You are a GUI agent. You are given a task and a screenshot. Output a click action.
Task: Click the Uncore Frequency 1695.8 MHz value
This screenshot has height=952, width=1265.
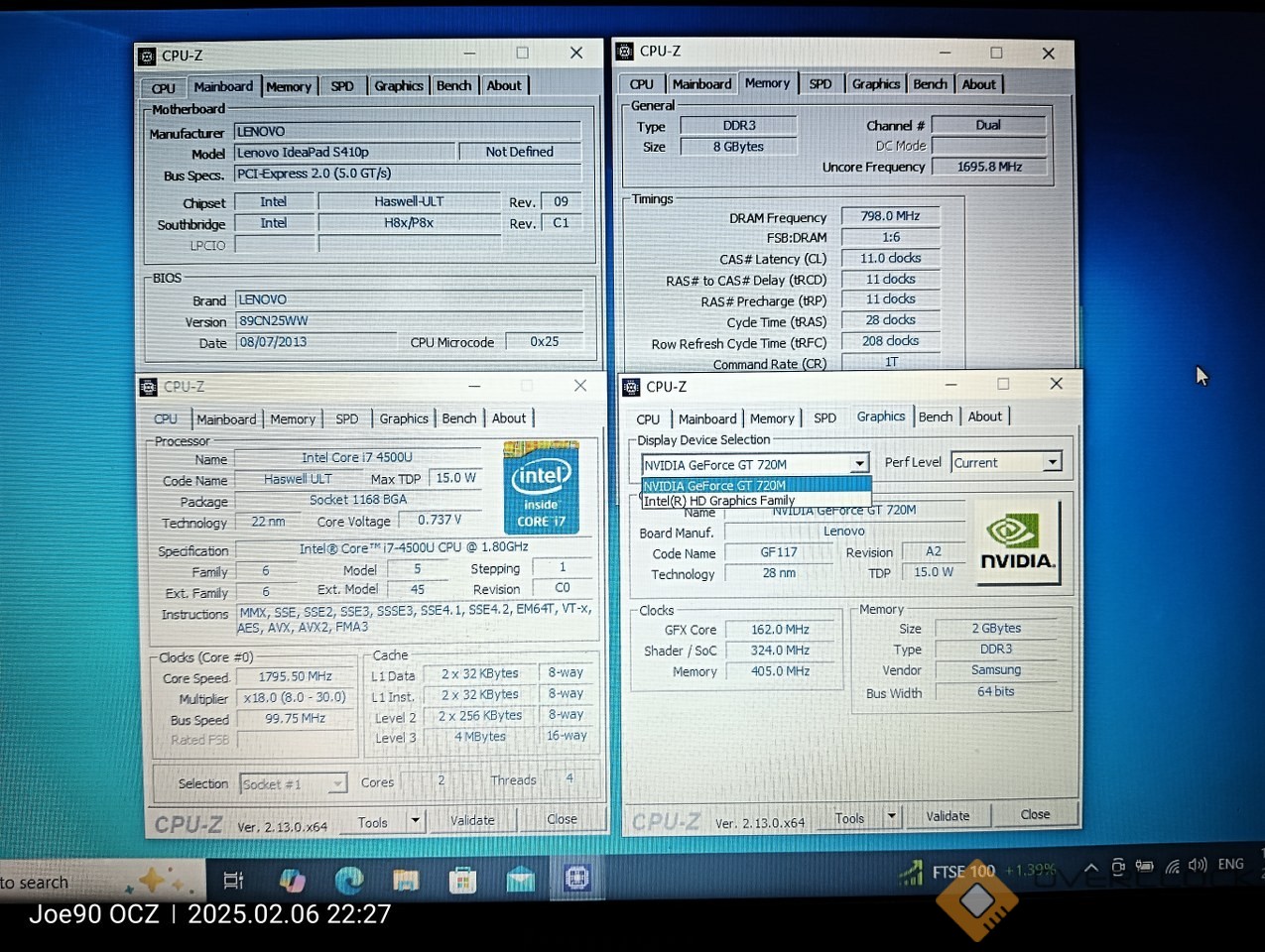(x=989, y=167)
